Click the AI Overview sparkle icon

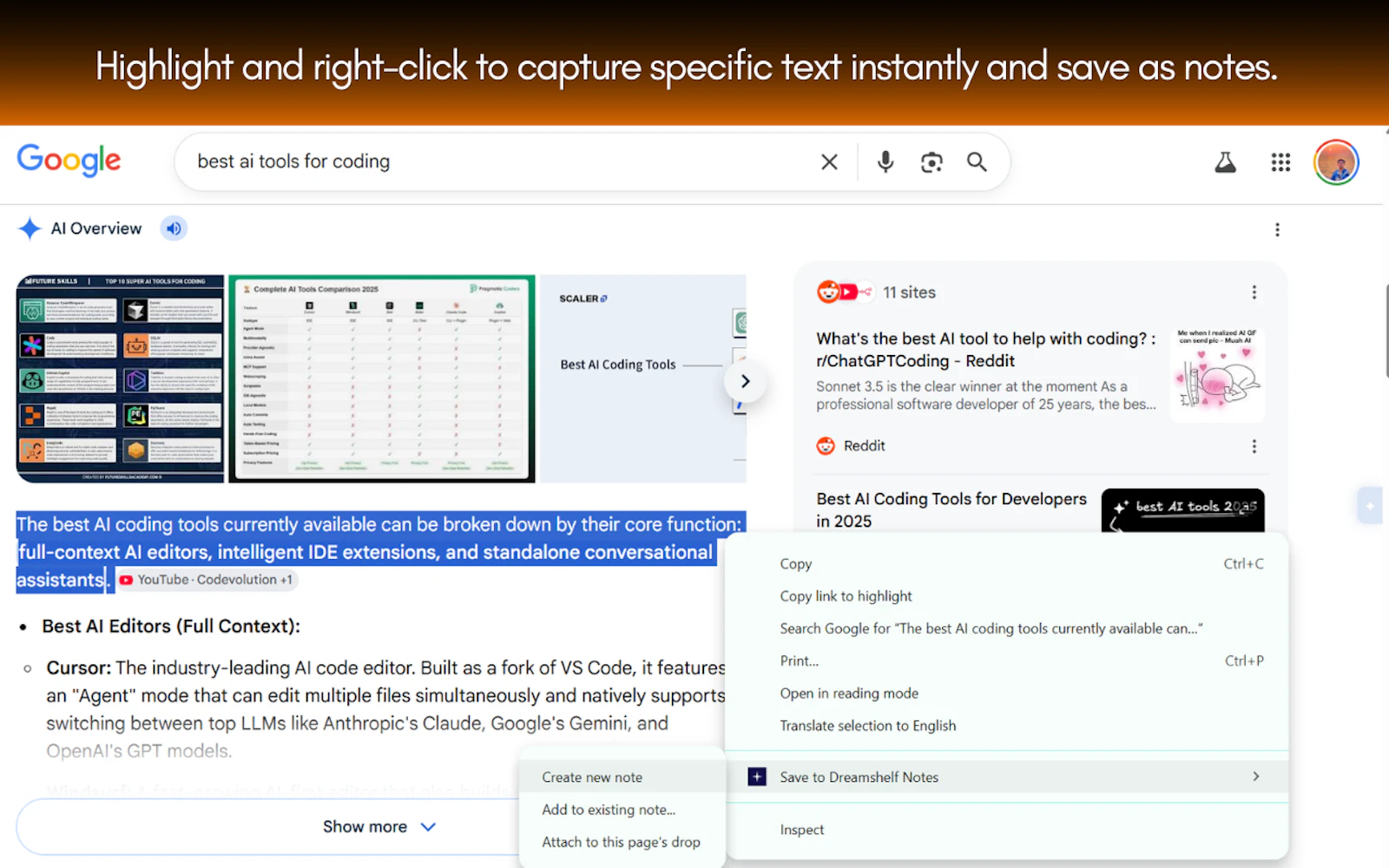30,228
